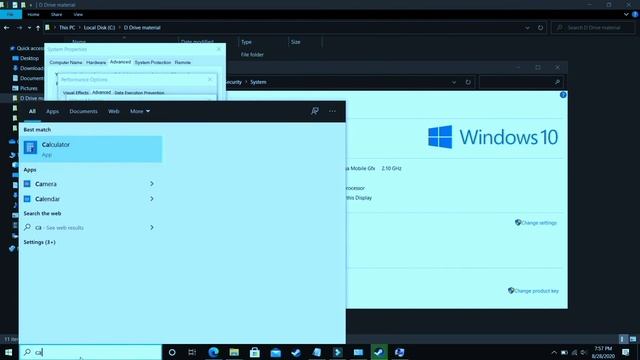The height and width of the screenshot is (360, 640).
Task: Refresh the System control panel window
Action: 468,82
